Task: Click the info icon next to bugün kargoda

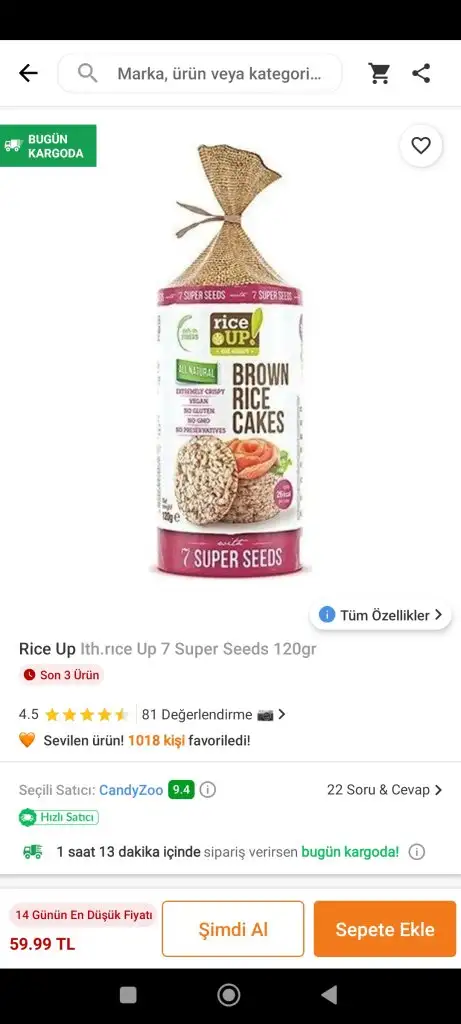Action: coord(417,852)
